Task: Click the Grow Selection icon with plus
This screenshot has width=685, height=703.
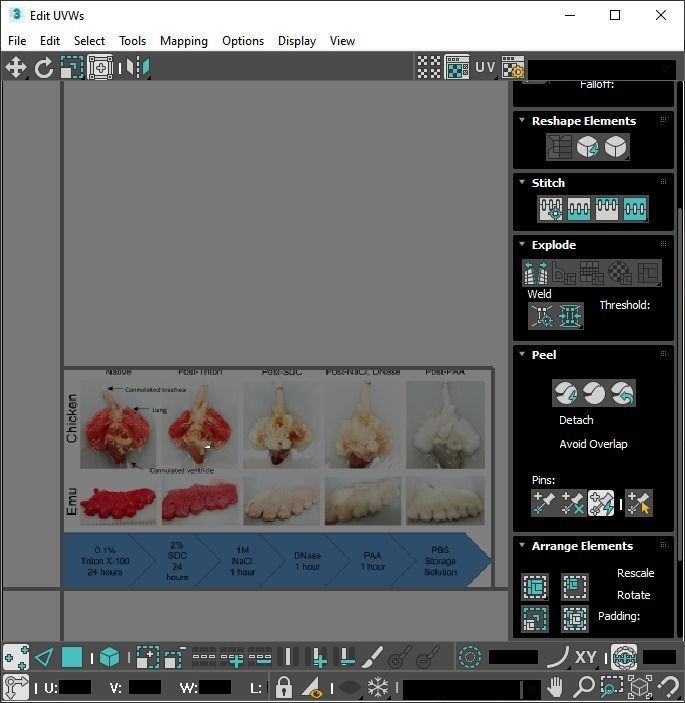Action: click(147, 657)
